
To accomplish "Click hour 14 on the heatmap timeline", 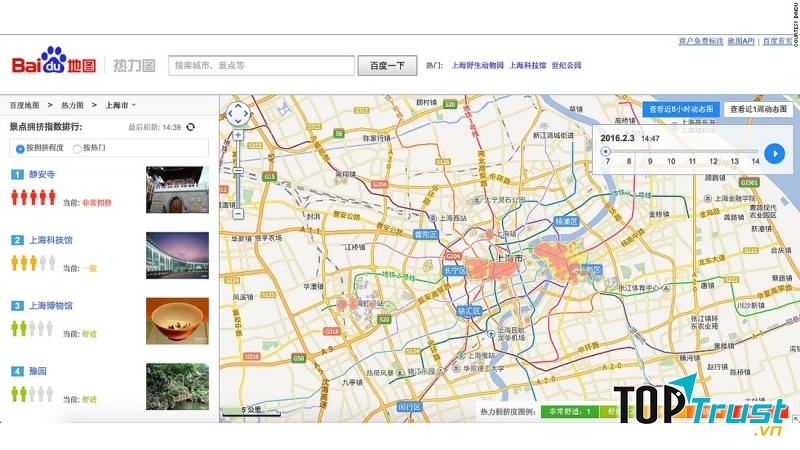I will pos(755,161).
